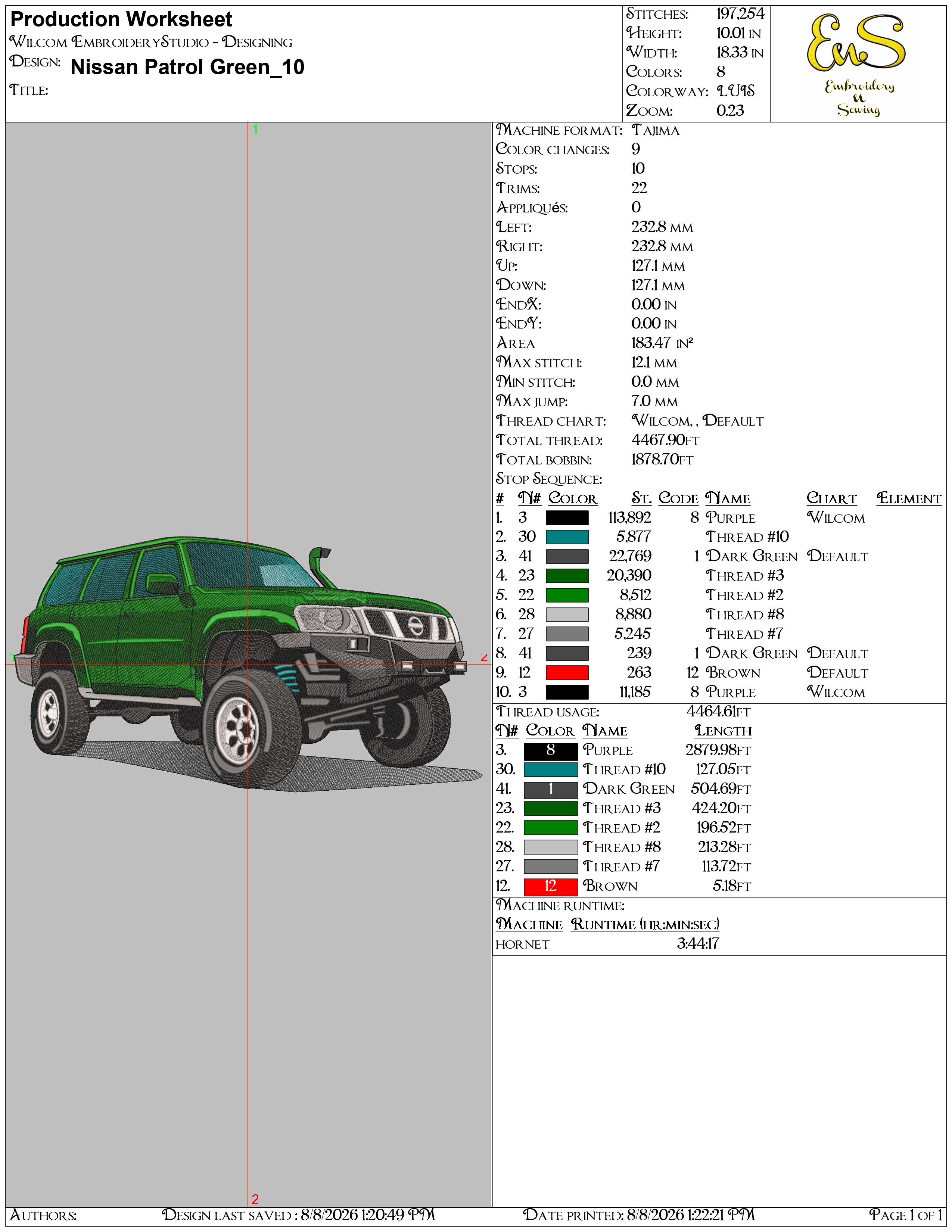Click the "Design last saved" timestamp in footer
This screenshot has width=952, height=1232.
coord(298,1214)
